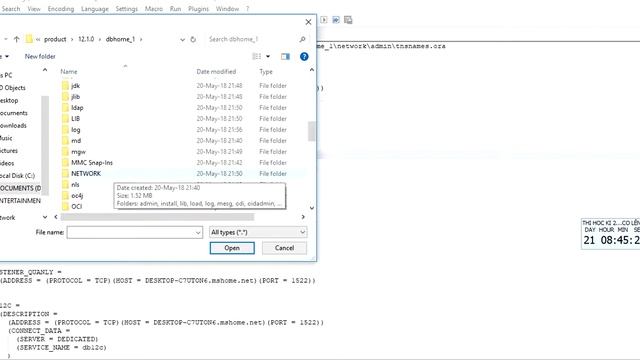This screenshot has width=640, height=360.
Task: Click the Open button
Action: (232, 248)
